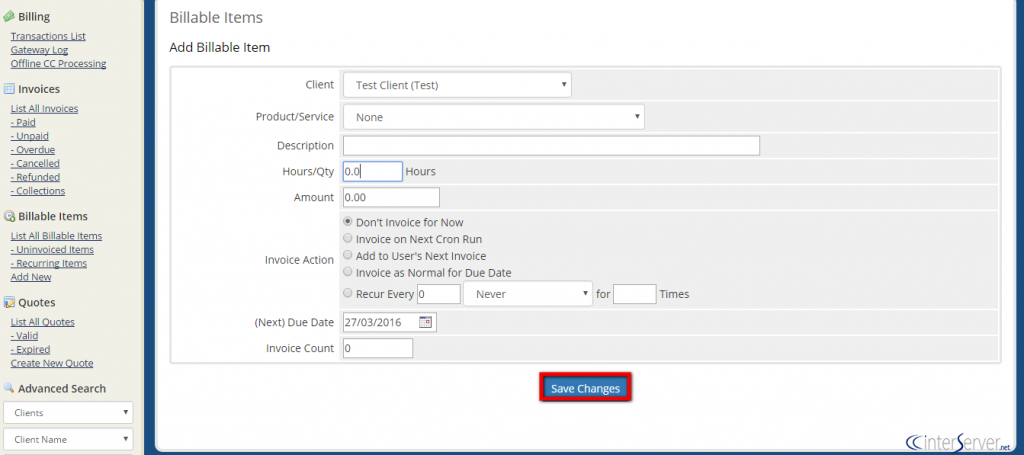Image resolution: width=1024 pixels, height=455 pixels.
Task: Open the Client Name search field dropdown
Action: [68, 439]
